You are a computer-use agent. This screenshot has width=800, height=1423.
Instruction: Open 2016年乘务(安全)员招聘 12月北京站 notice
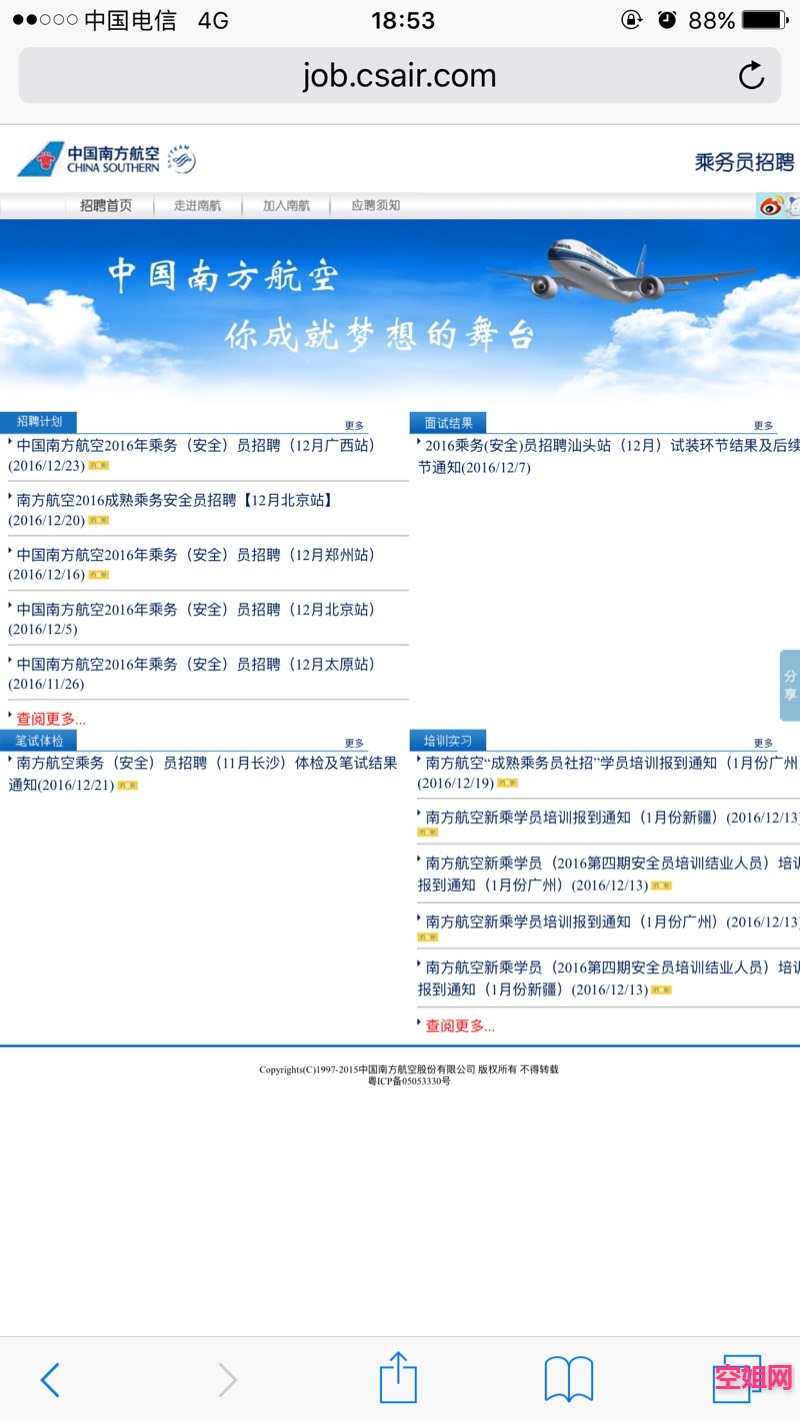[195, 619]
